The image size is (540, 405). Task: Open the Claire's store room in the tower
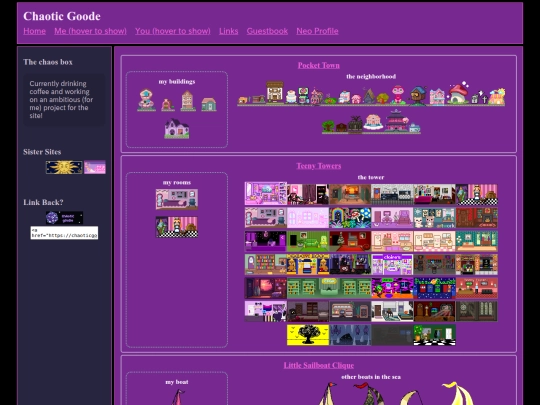click(x=392, y=264)
